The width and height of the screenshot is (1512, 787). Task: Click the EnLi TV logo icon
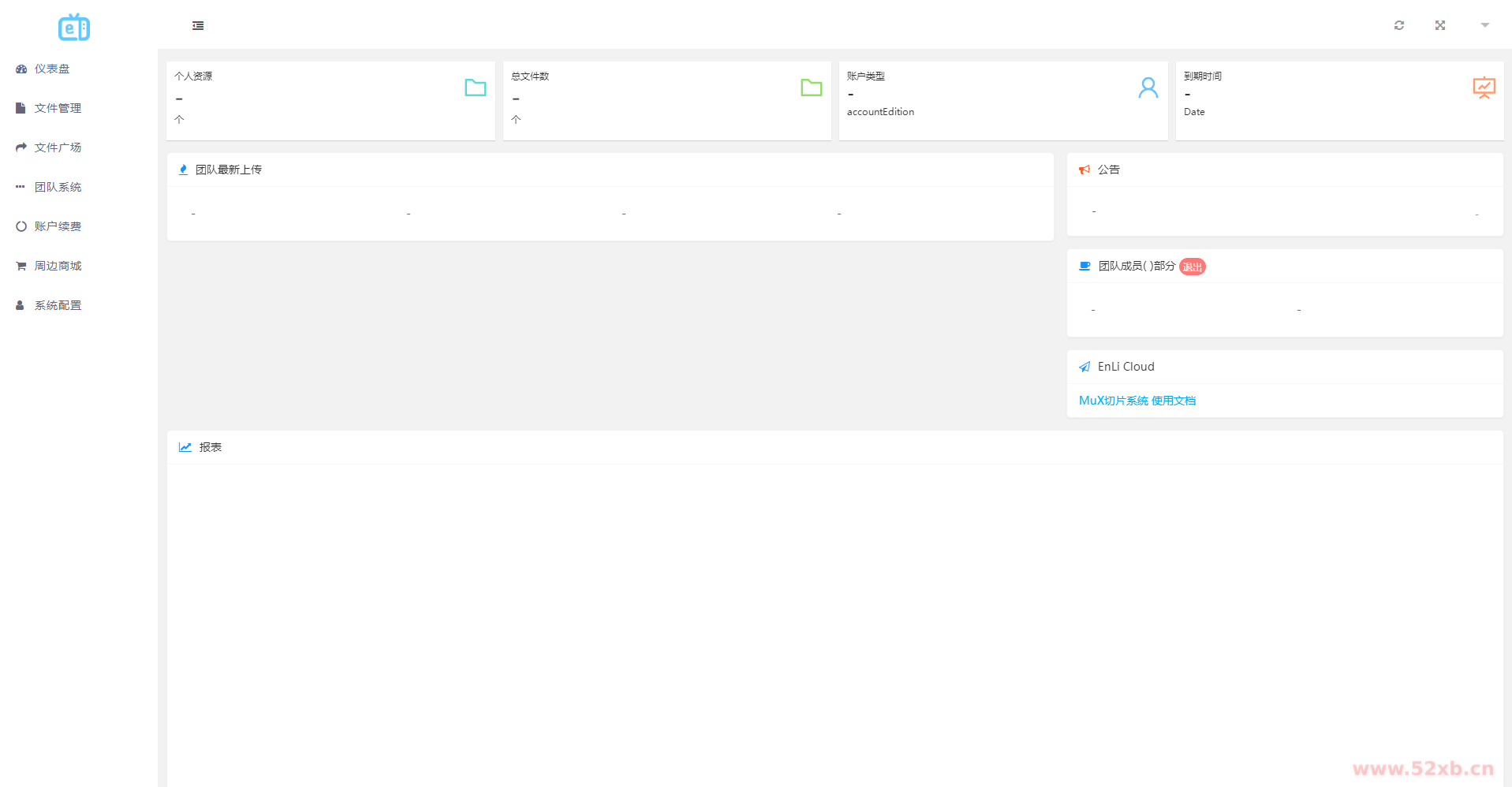tap(74, 28)
